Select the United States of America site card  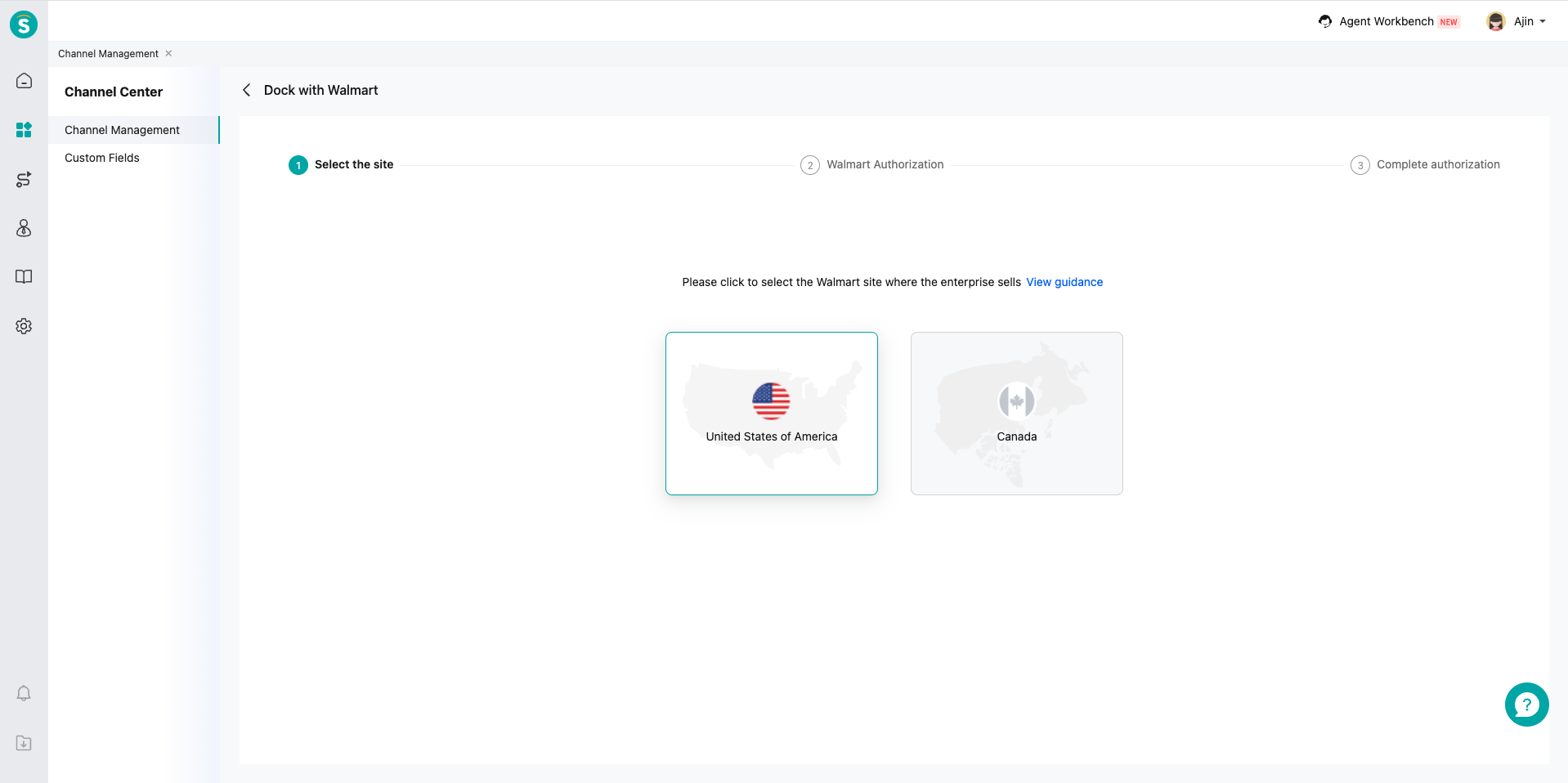click(772, 414)
